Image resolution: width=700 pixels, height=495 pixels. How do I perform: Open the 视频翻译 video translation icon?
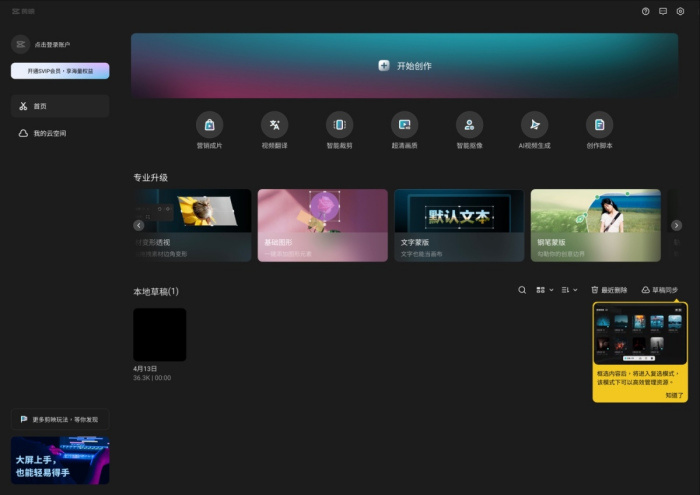click(275, 125)
